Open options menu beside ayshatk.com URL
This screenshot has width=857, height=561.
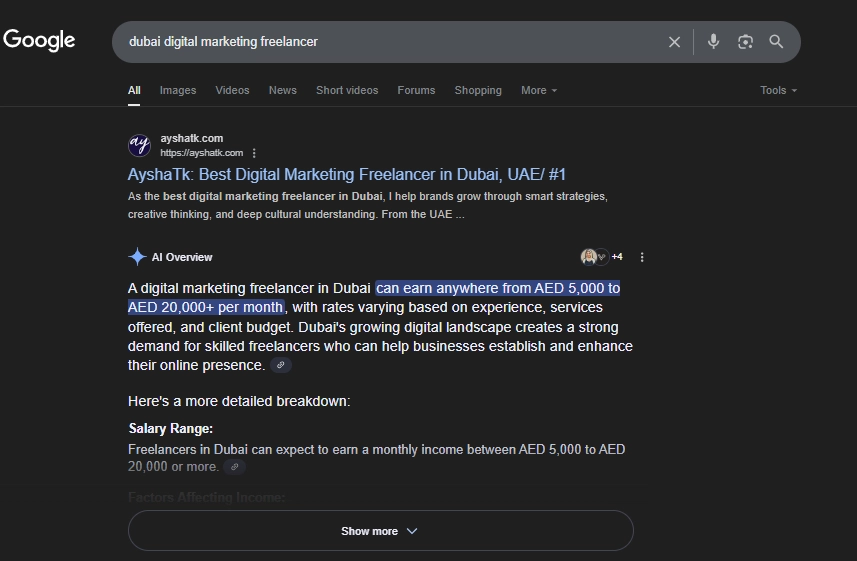[254, 153]
